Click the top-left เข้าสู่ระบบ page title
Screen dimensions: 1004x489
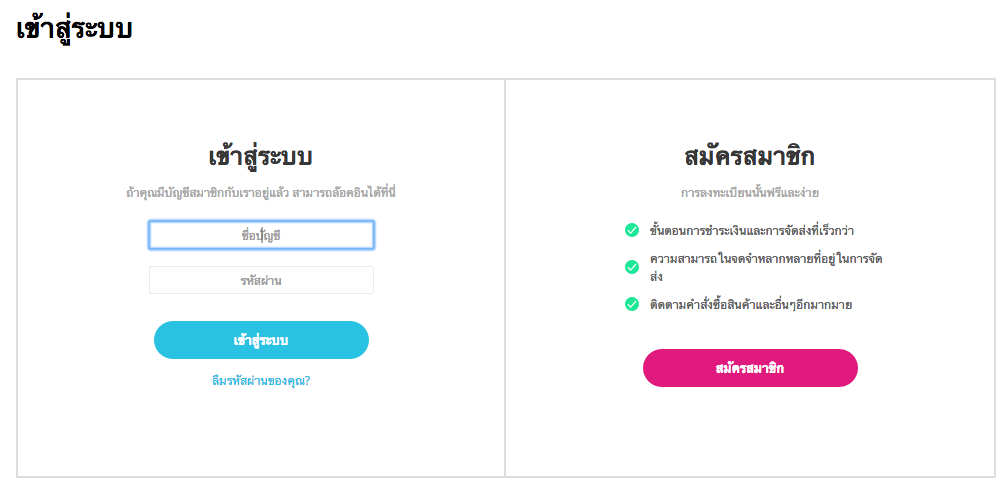tap(75, 30)
